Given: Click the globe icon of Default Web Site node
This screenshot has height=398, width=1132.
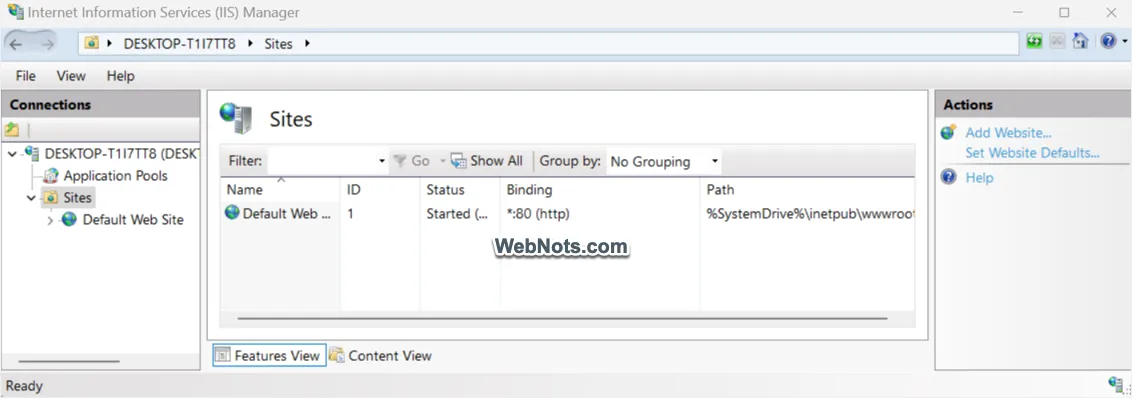Looking at the screenshot, I should click(x=69, y=220).
